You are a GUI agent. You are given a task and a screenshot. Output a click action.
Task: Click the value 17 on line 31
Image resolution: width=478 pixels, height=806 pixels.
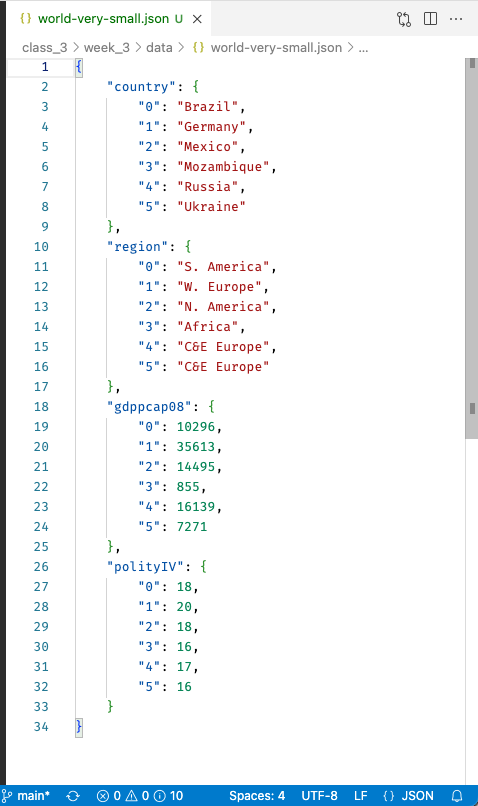tap(184, 667)
